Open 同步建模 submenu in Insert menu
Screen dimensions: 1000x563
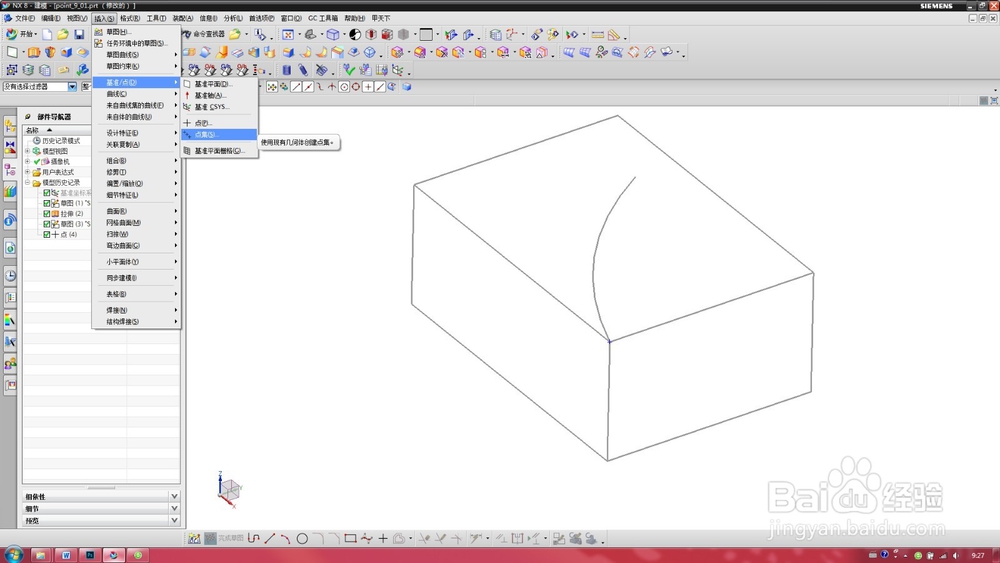pyautogui.click(x=136, y=278)
